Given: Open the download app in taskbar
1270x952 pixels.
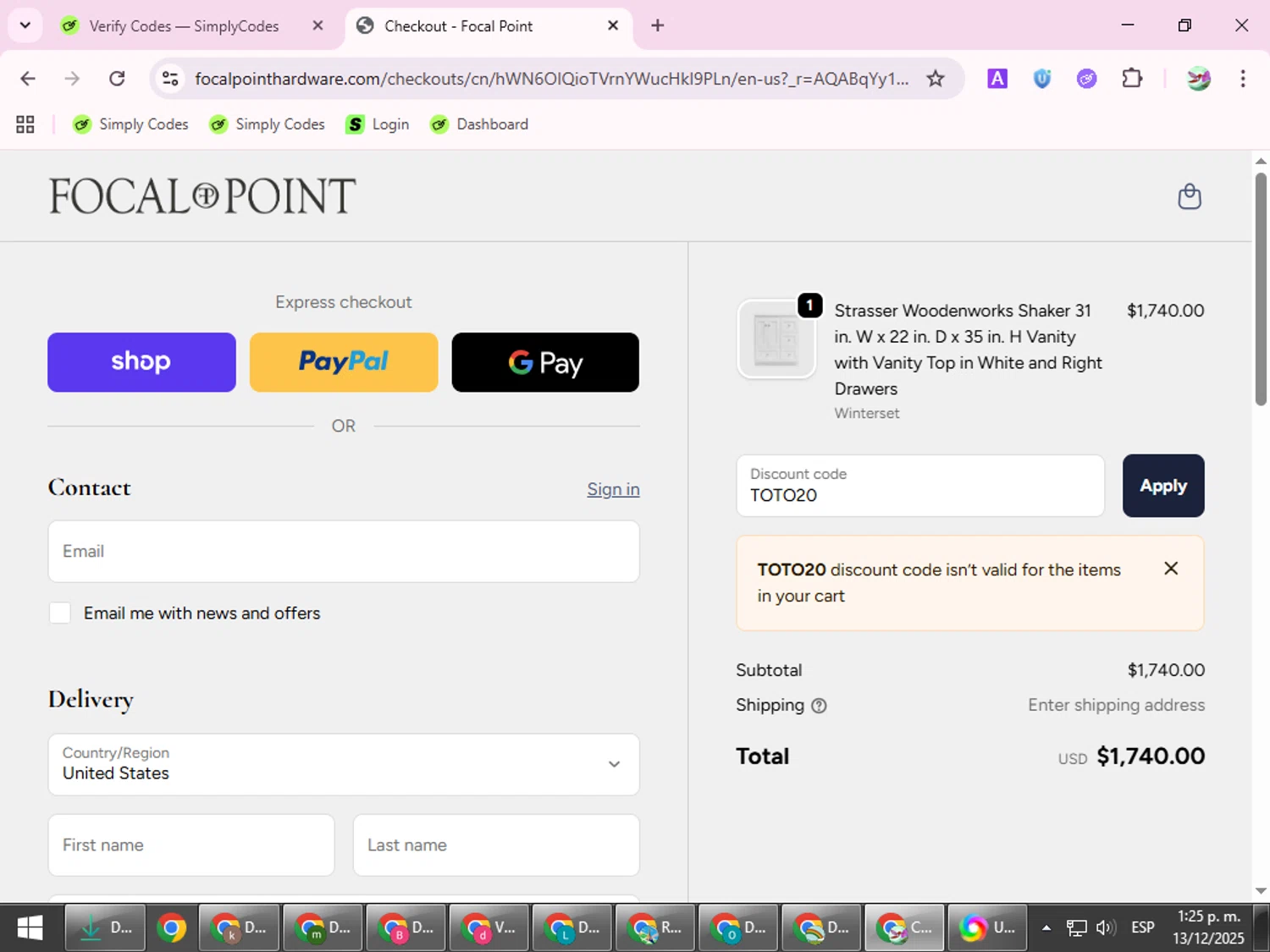Looking at the screenshot, I should [x=105, y=927].
